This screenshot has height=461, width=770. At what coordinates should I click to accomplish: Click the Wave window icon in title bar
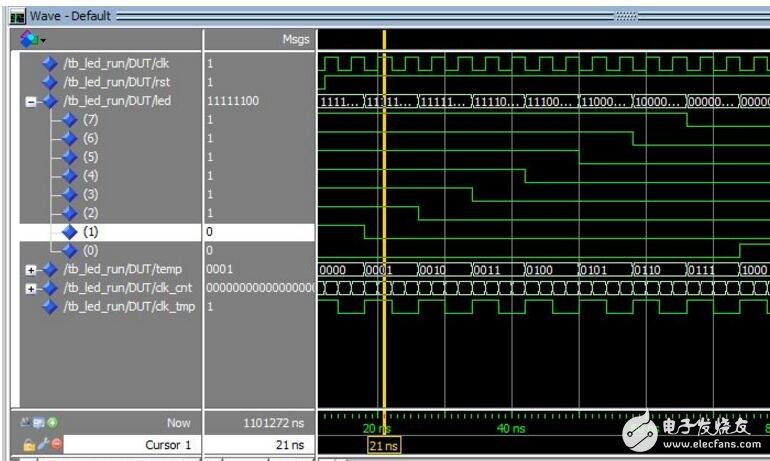point(17,16)
